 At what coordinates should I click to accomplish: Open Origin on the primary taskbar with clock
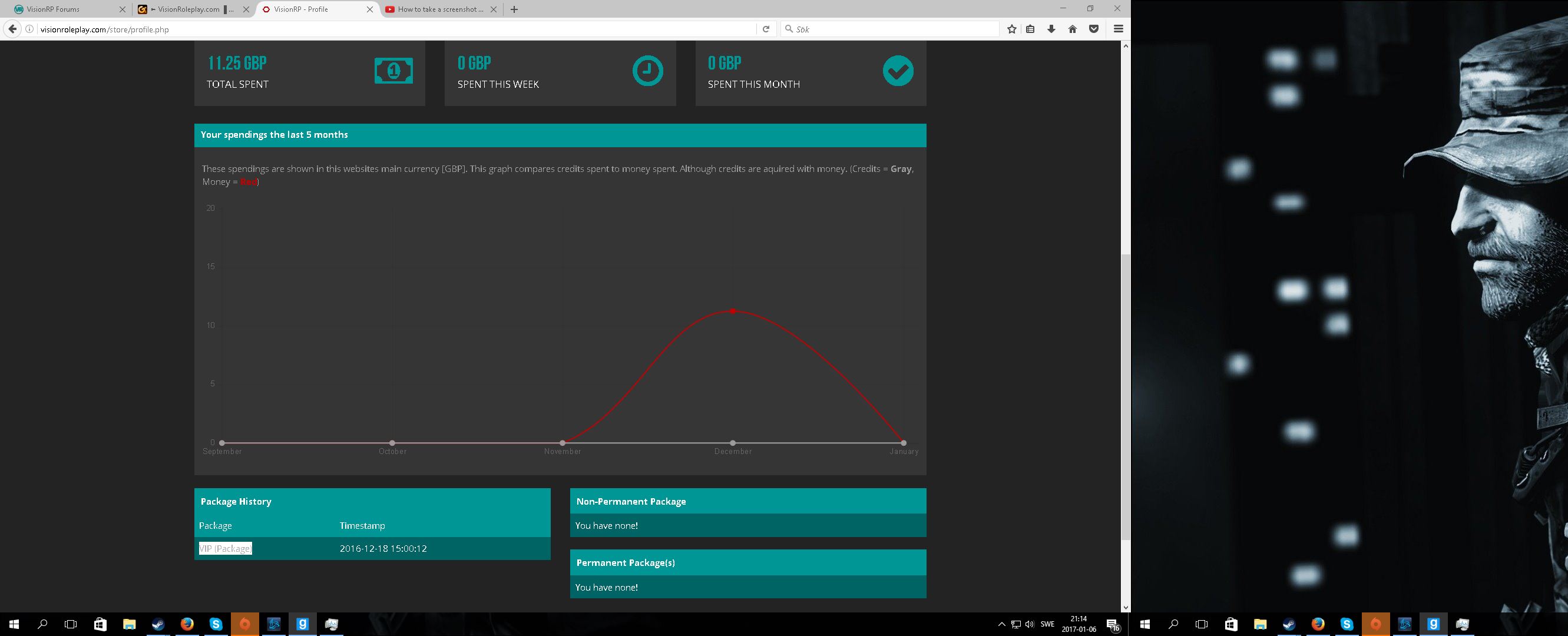244,624
